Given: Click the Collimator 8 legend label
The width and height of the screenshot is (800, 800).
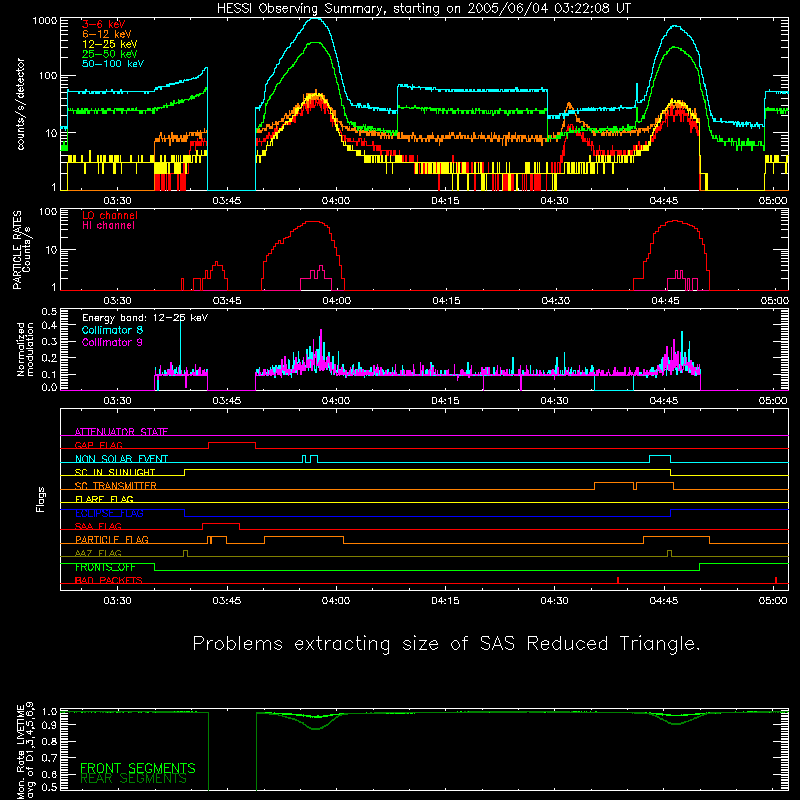Looking at the screenshot, I should pos(112,330).
